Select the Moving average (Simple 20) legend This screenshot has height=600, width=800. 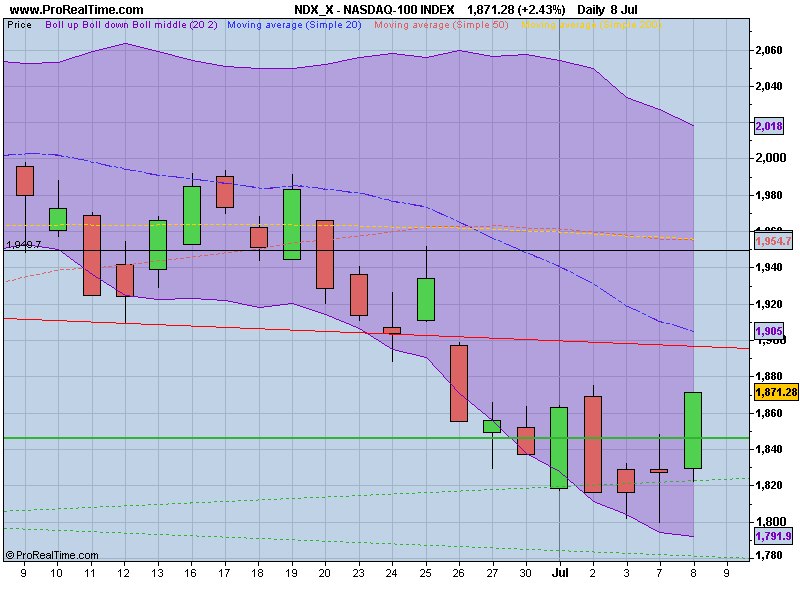pyautogui.click(x=294, y=24)
